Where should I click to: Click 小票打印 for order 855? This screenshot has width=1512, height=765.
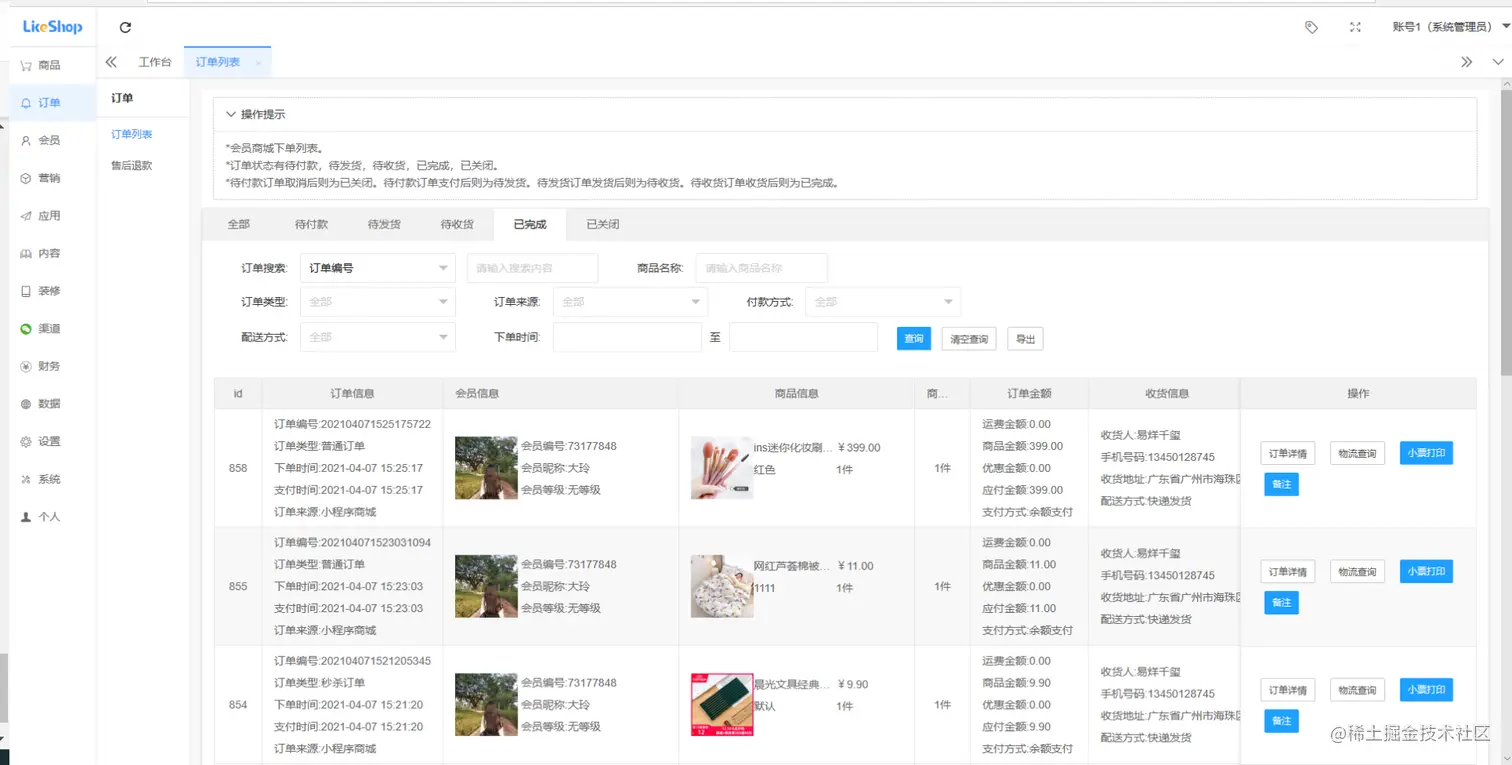1426,571
